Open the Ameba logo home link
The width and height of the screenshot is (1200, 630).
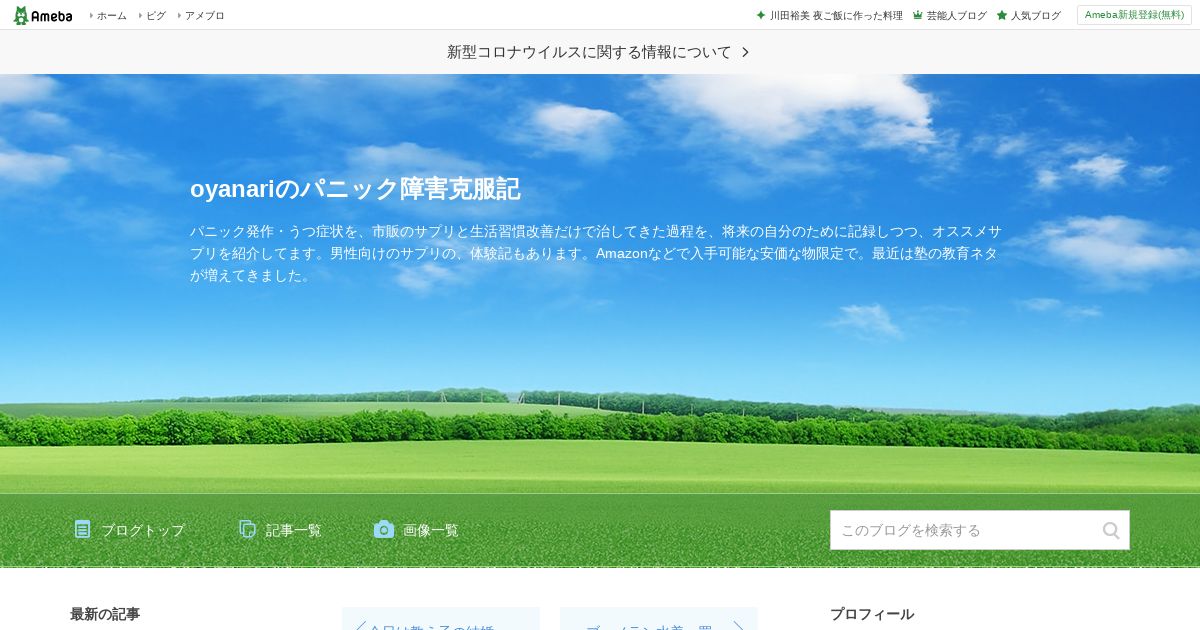(x=43, y=15)
